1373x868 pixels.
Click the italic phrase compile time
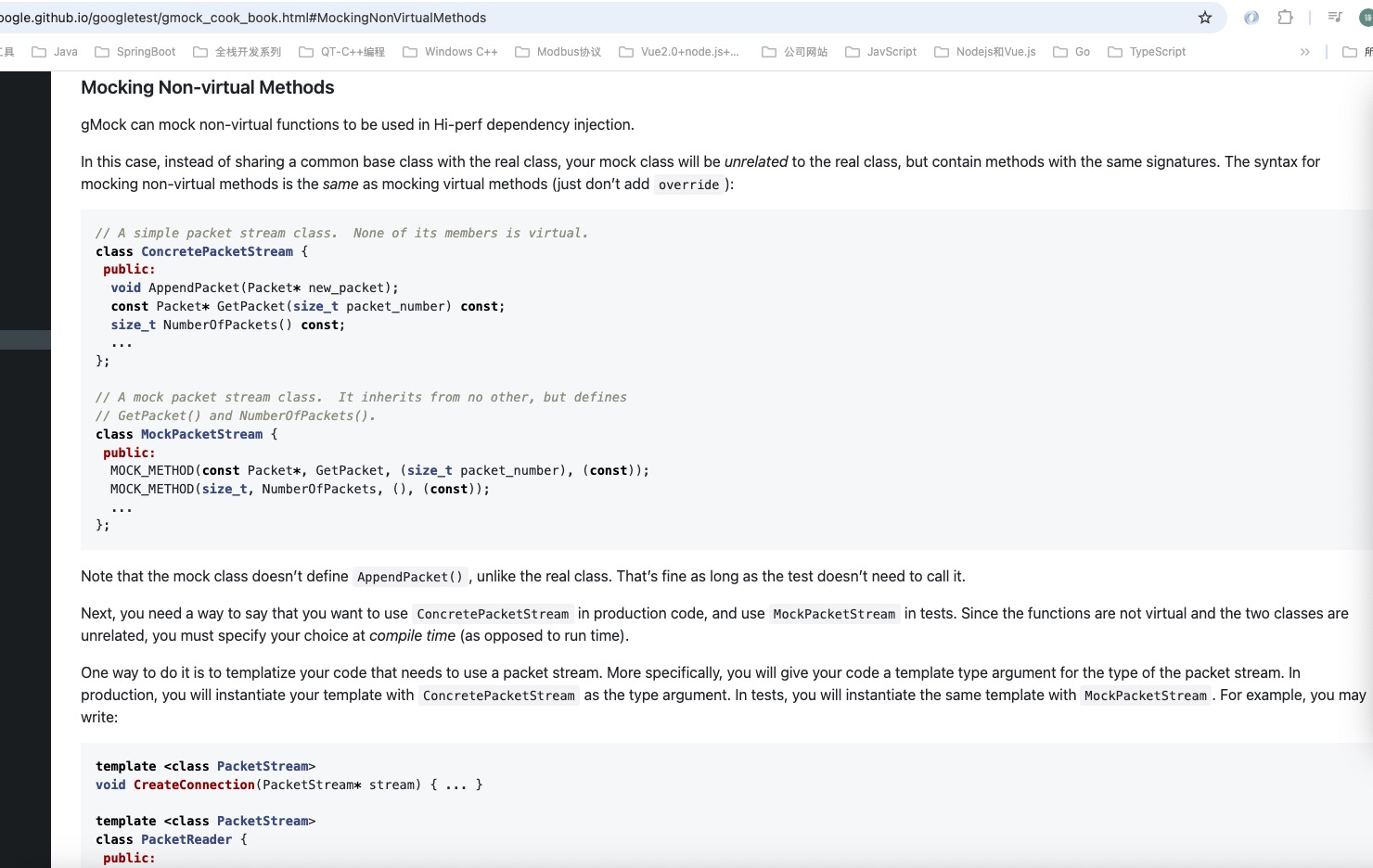point(412,636)
